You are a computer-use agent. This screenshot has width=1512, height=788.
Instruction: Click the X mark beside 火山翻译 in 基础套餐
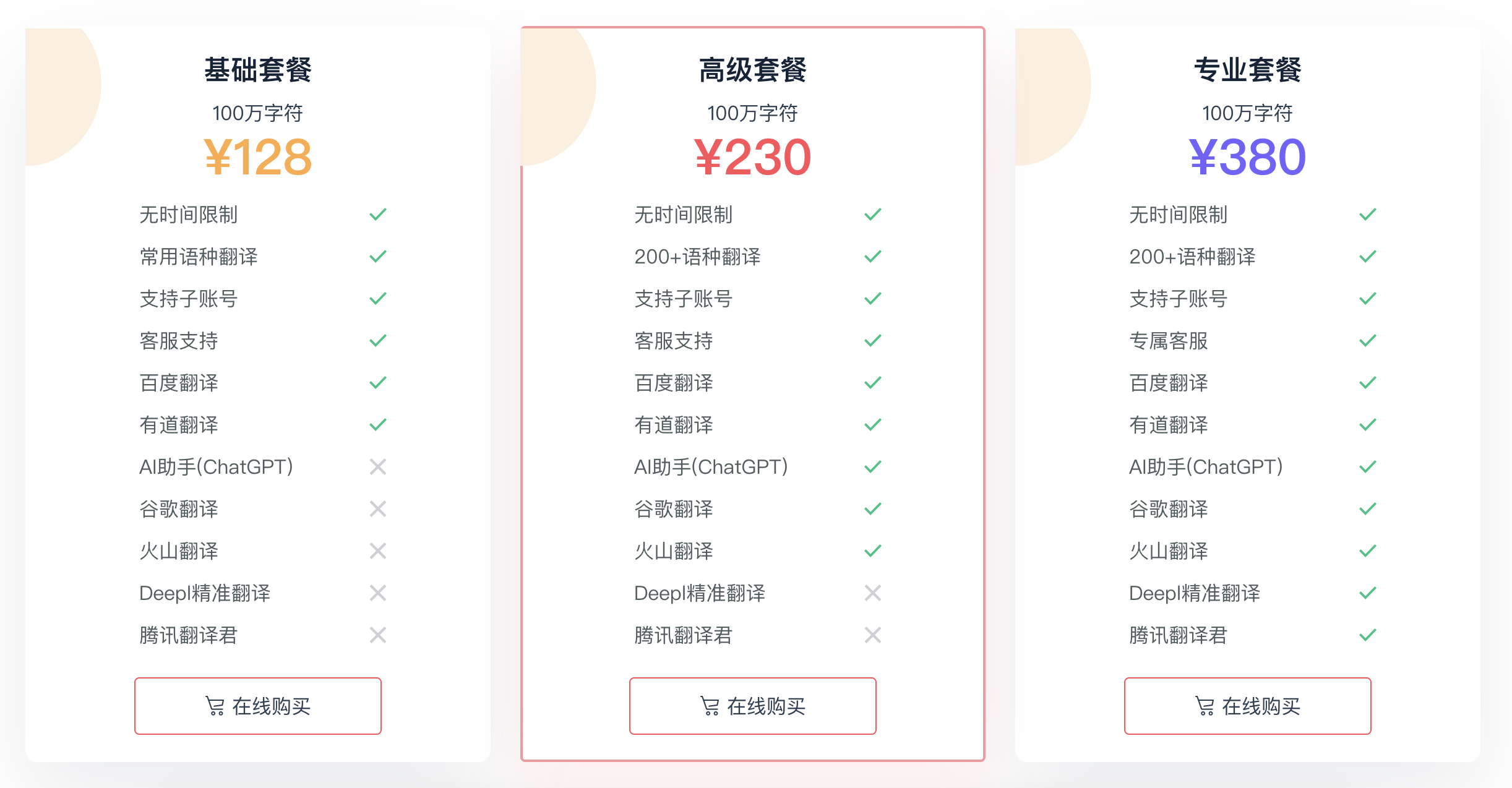click(377, 551)
